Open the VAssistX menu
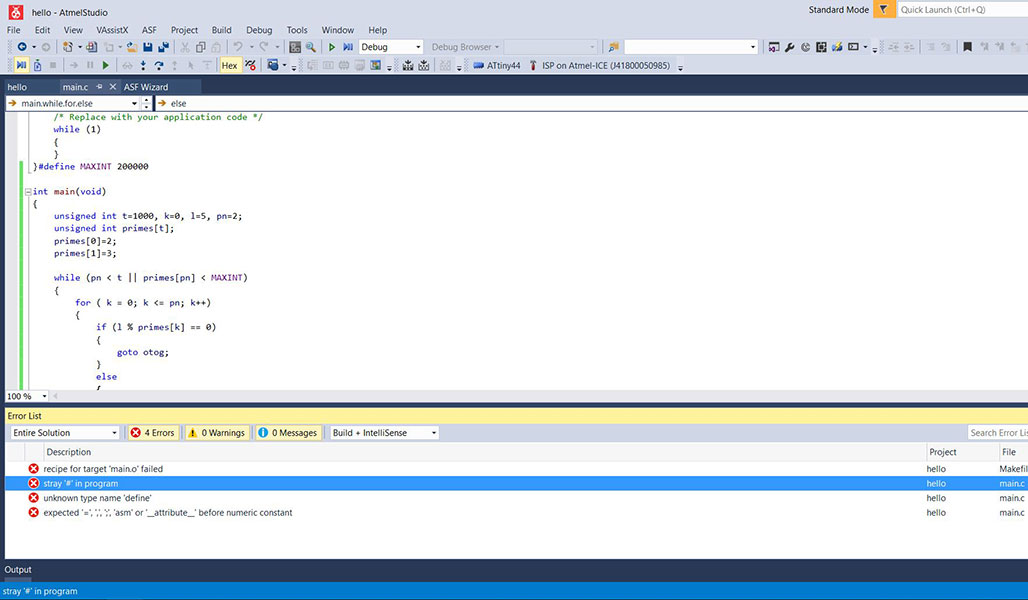This screenshot has width=1028, height=600. [x=112, y=30]
